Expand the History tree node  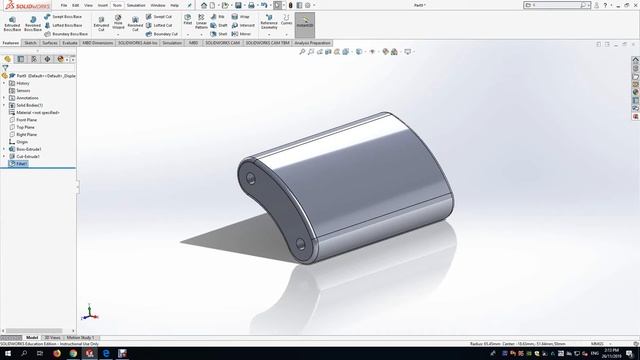pos(4,83)
